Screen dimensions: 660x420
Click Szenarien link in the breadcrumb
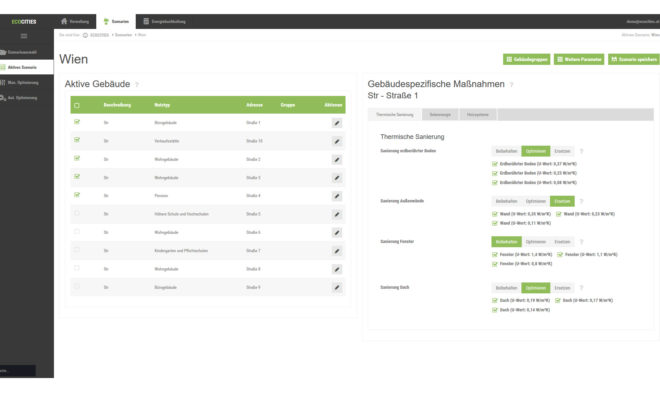pos(123,35)
